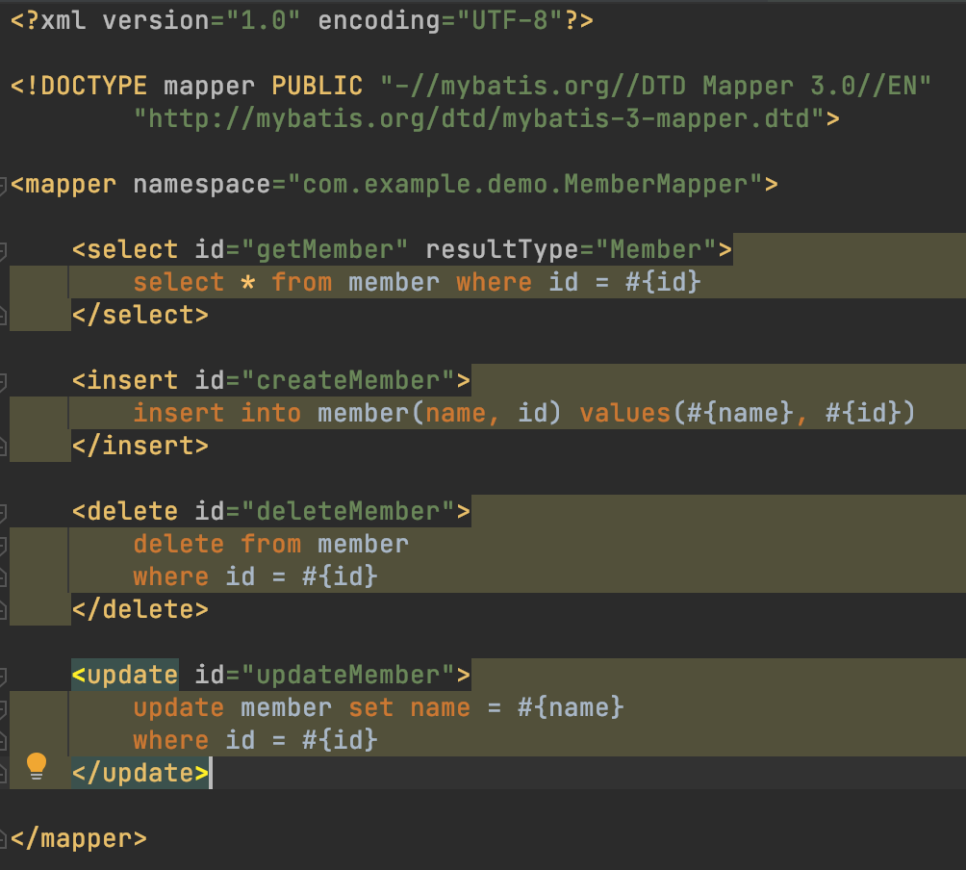Click the "values" keyword in the insert statement
Image resolution: width=966 pixels, height=870 pixels.
[x=625, y=413]
